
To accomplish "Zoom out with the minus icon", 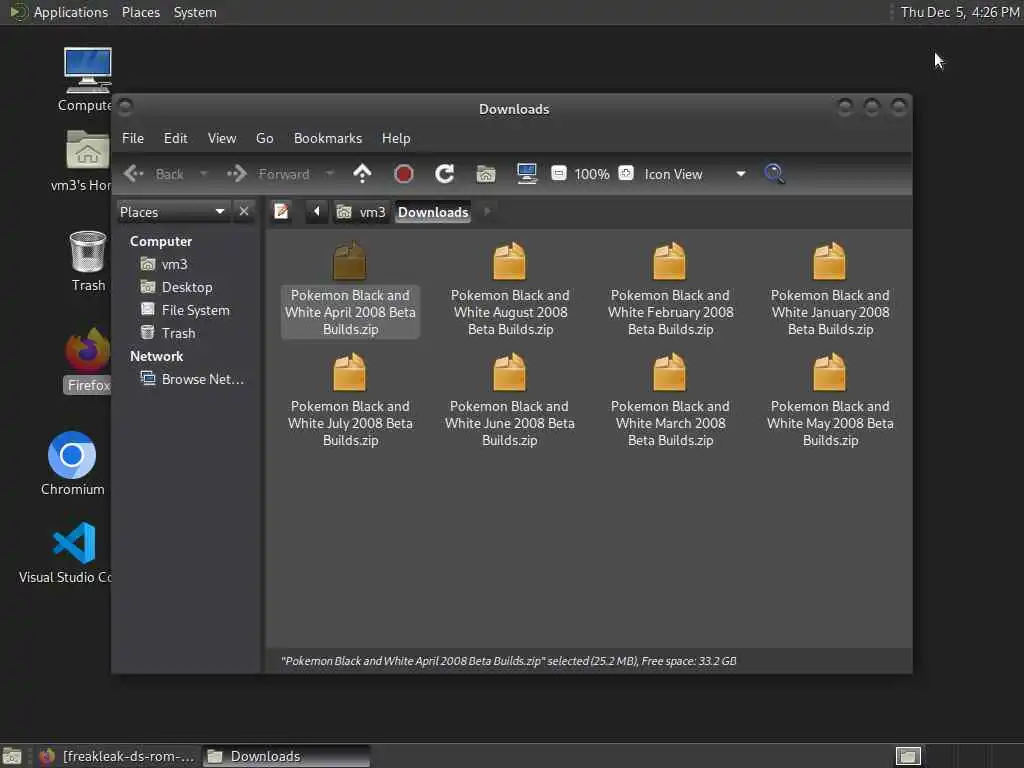I will click(558, 174).
